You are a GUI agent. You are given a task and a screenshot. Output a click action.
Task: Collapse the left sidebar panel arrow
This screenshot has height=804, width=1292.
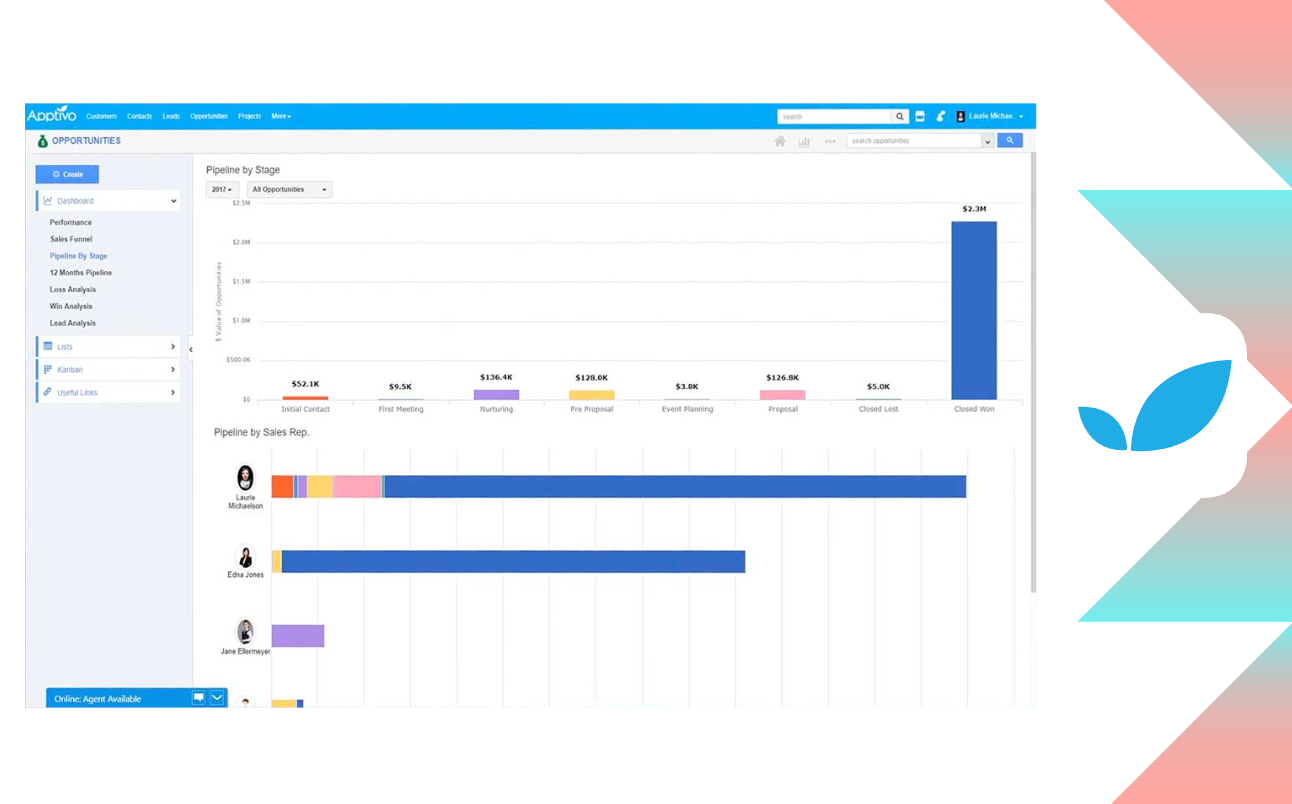click(x=190, y=349)
